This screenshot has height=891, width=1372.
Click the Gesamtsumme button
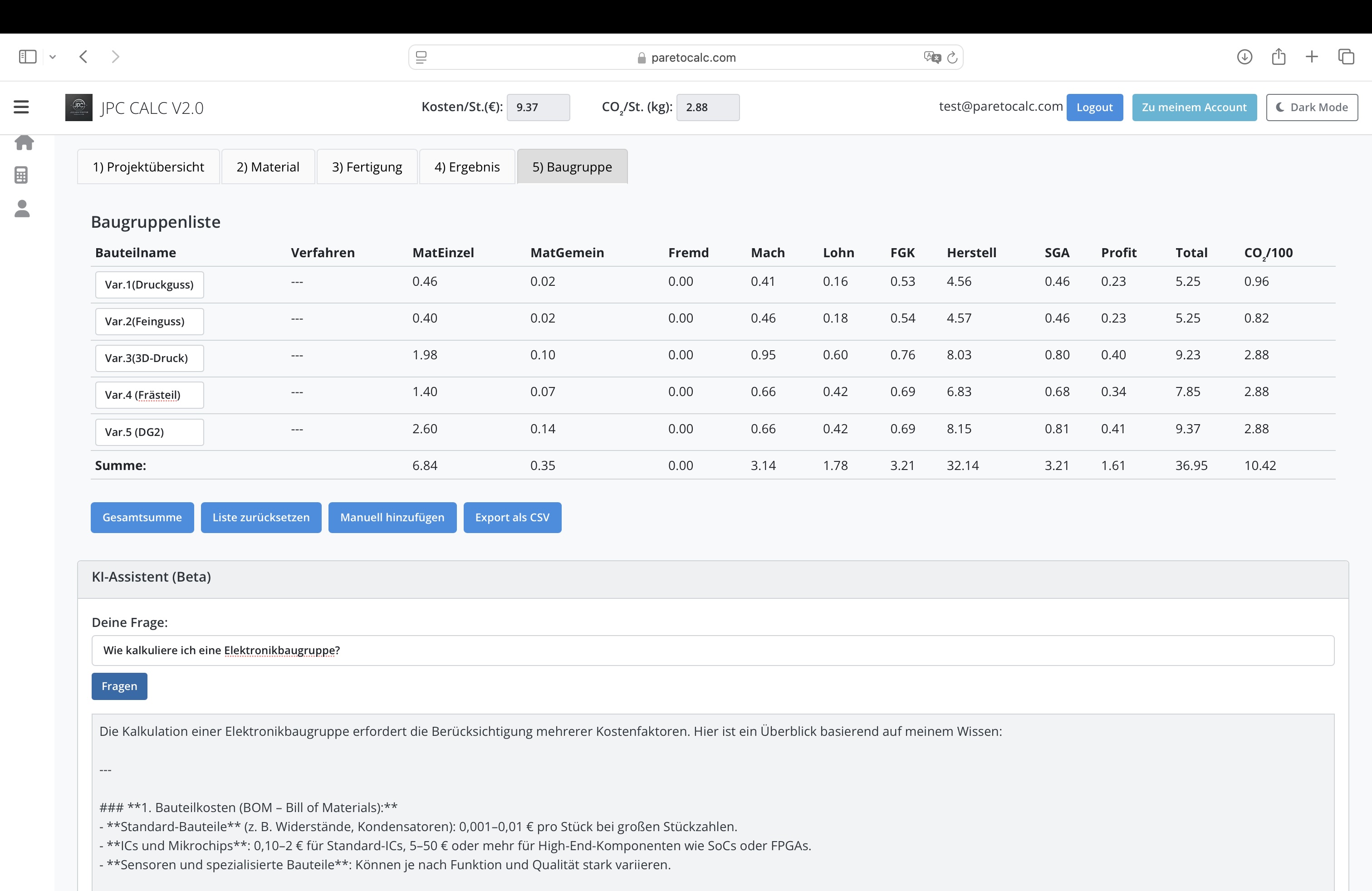tap(142, 517)
